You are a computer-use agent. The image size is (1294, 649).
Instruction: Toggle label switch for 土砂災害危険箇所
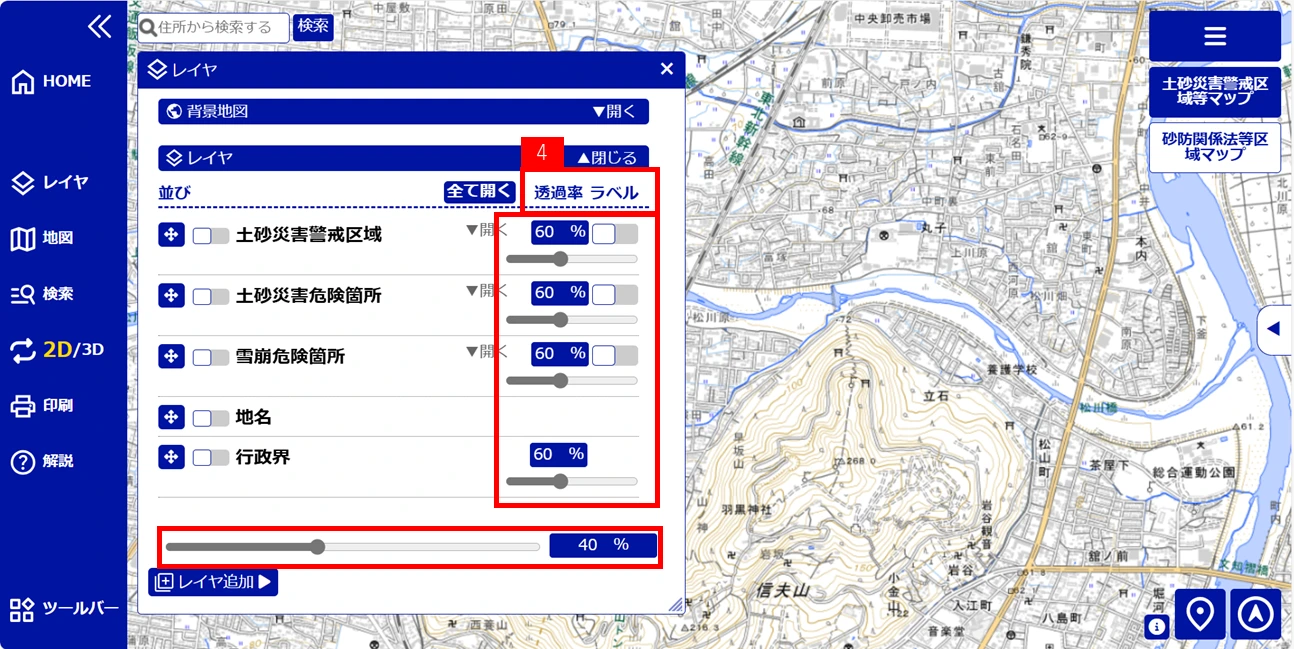614,295
